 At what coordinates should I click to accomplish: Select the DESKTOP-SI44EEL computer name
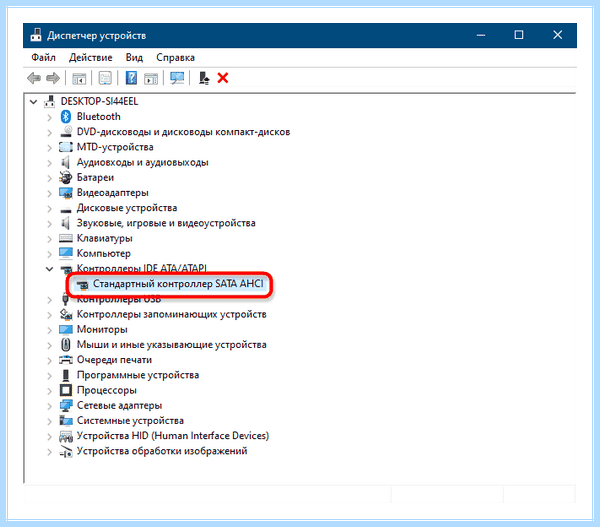point(99,101)
